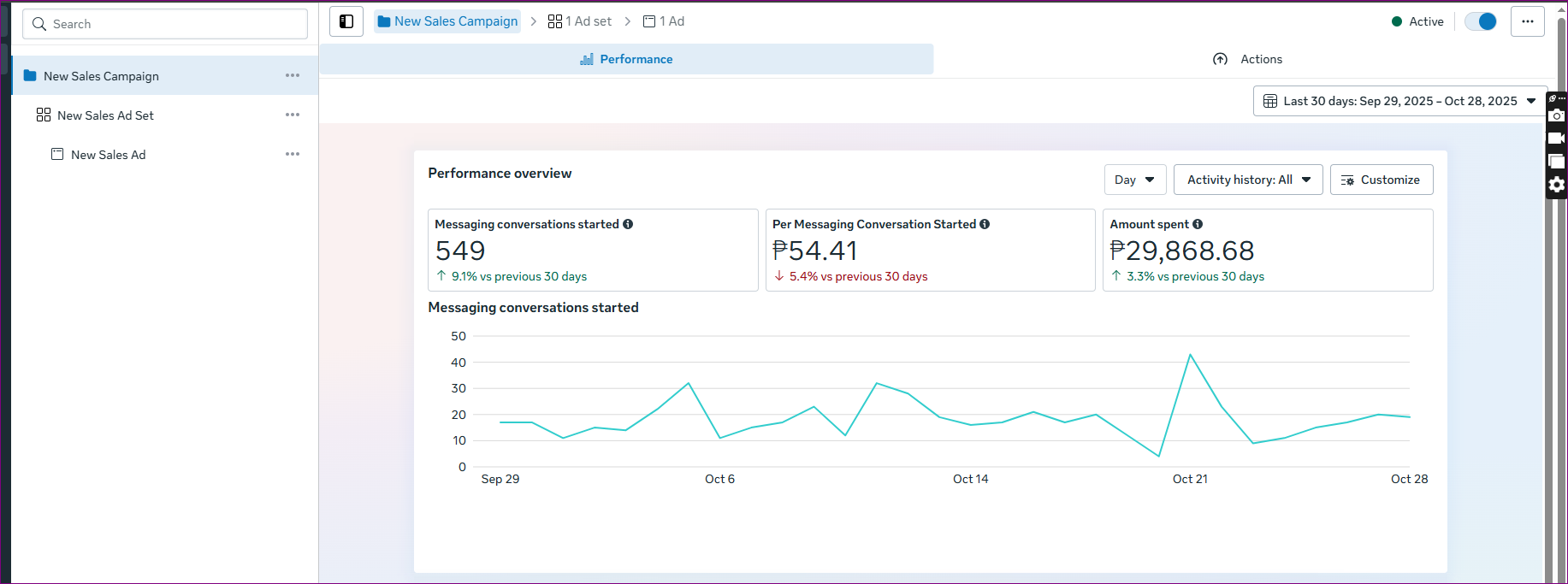The width and height of the screenshot is (1568, 584).
Task: Click the Customize button
Action: [1381, 180]
